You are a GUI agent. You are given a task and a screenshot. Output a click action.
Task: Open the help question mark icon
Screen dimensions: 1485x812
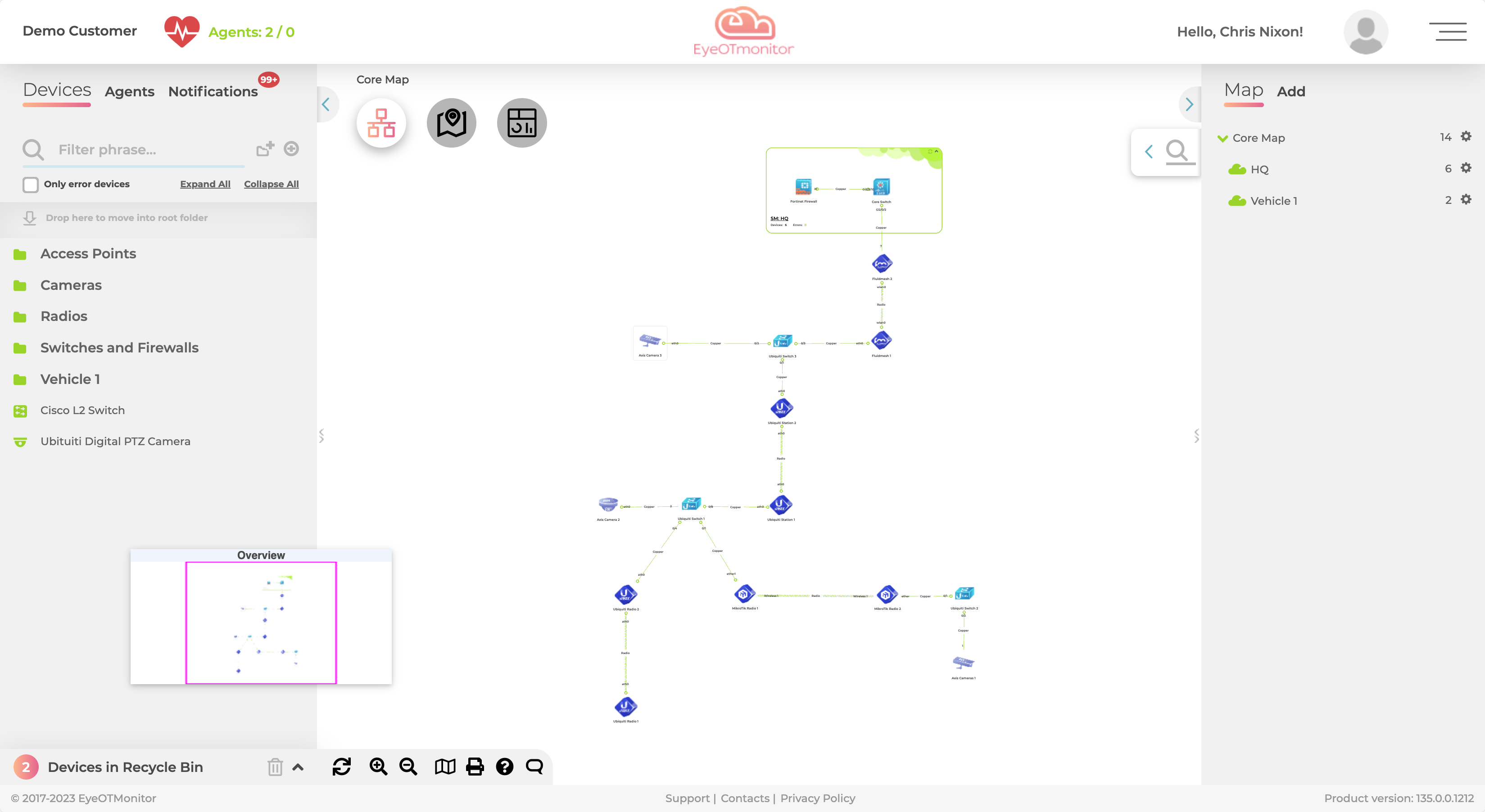point(504,767)
